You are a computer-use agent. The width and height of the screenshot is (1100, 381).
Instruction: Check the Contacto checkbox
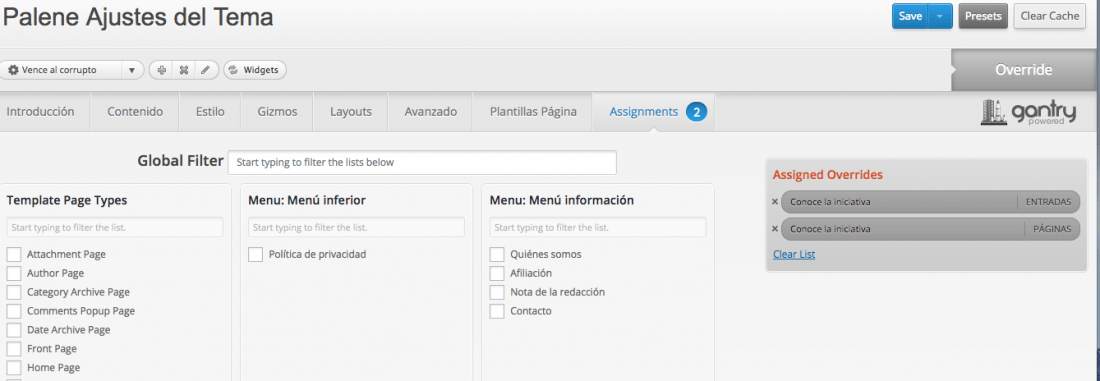coord(497,312)
